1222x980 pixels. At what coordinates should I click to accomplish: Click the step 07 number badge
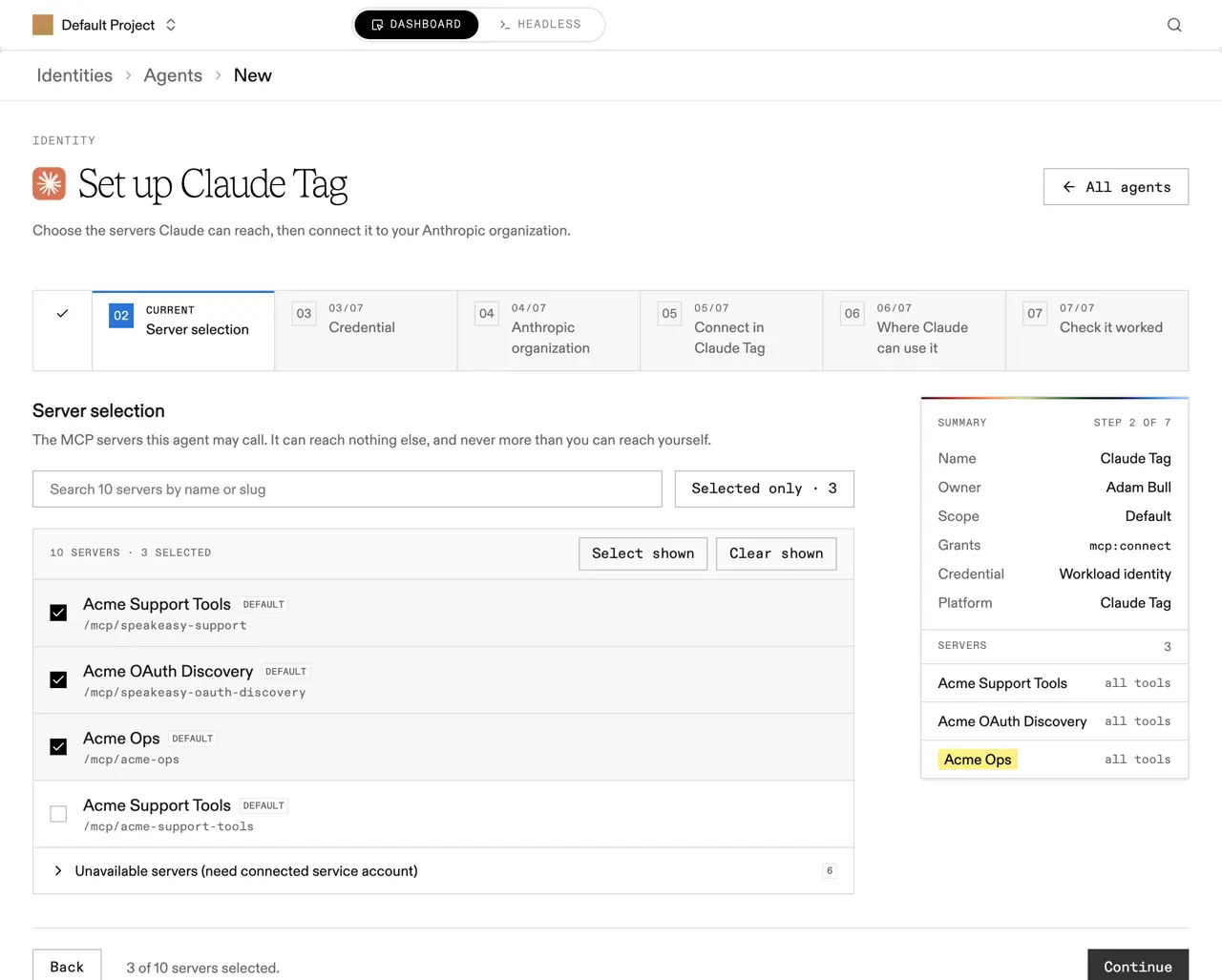1035,313
